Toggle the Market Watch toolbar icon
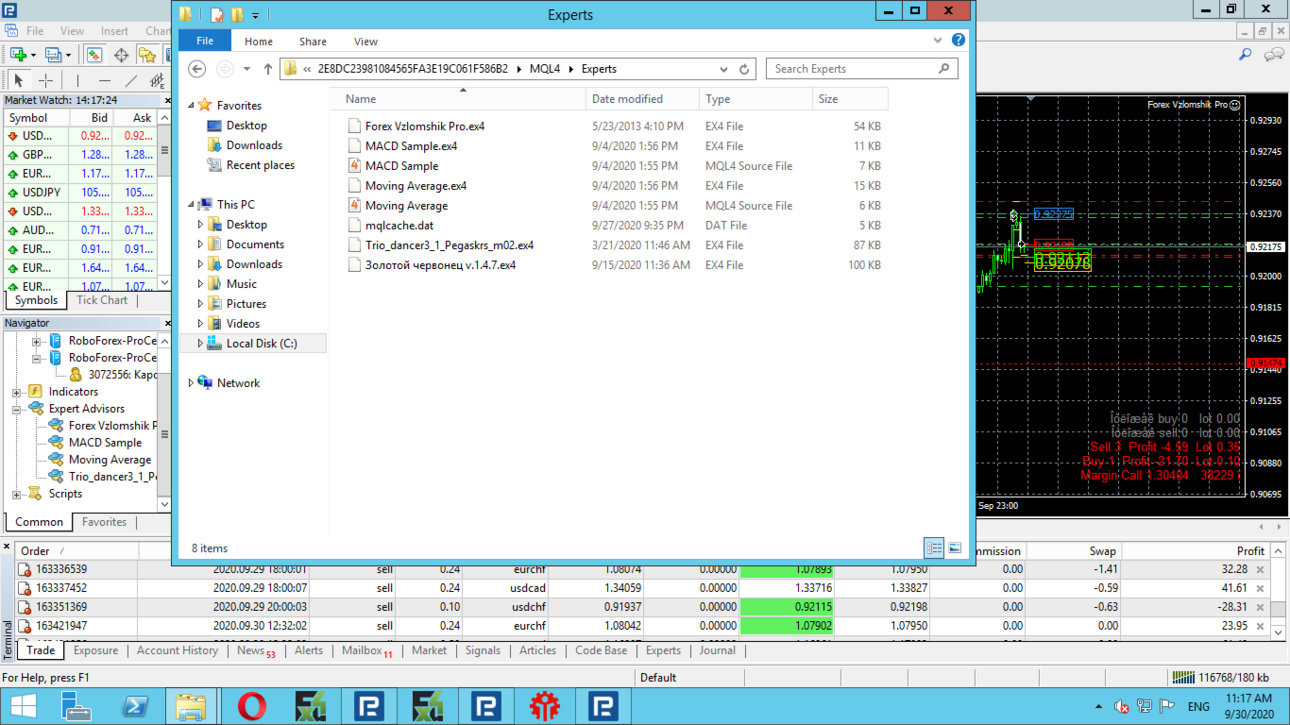Viewport: 1290px width, 725px height. (x=94, y=55)
